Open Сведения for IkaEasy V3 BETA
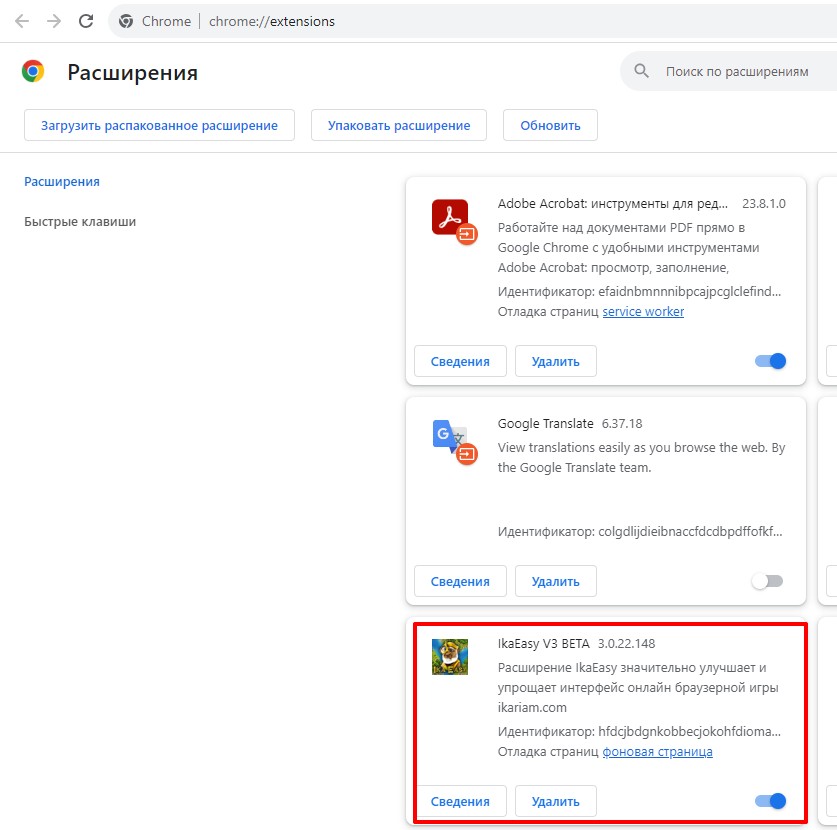The width and height of the screenshot is (837, 830). 460,801
